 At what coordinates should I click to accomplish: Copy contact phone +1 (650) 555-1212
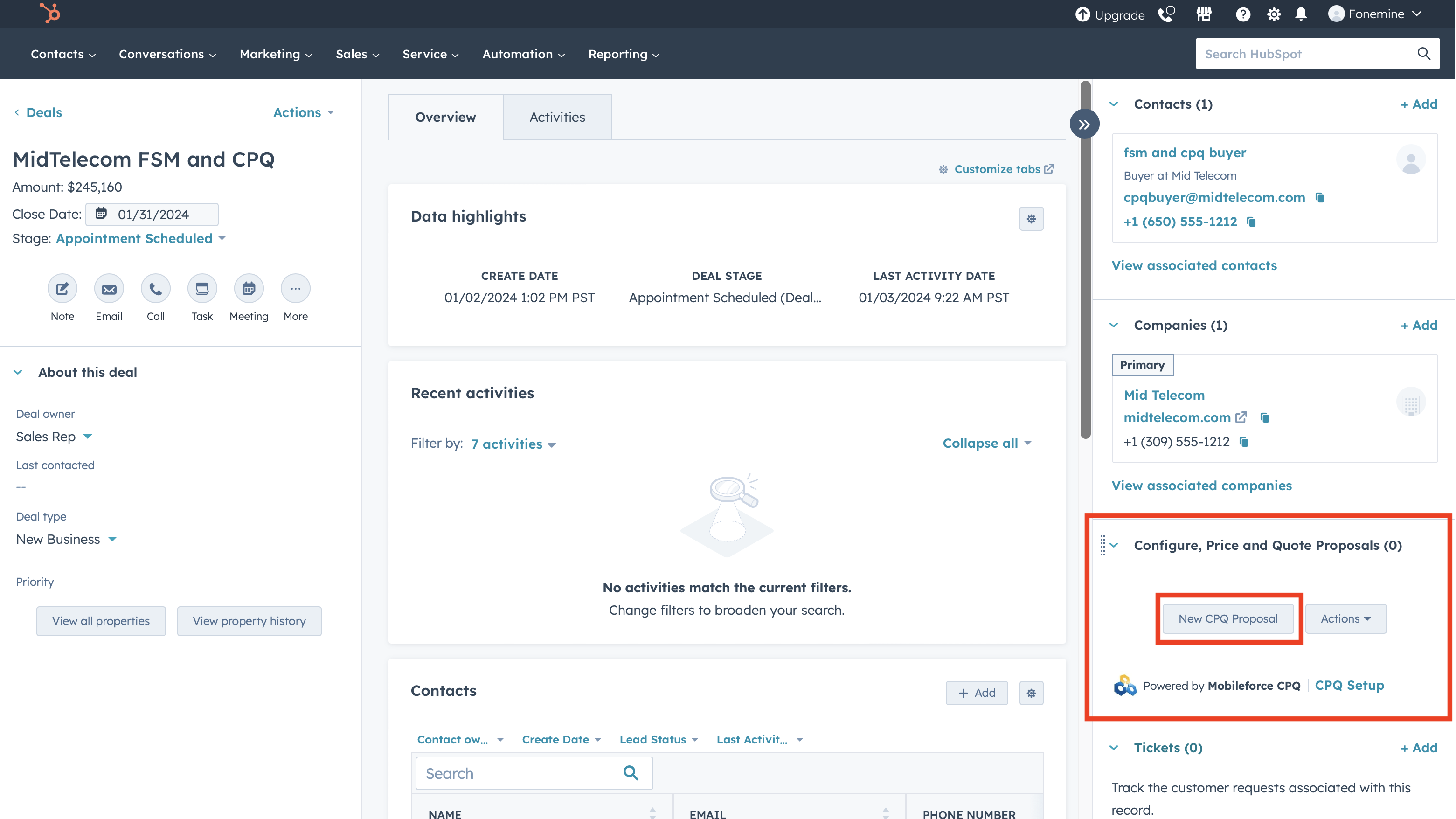[x=1251, y=222]
